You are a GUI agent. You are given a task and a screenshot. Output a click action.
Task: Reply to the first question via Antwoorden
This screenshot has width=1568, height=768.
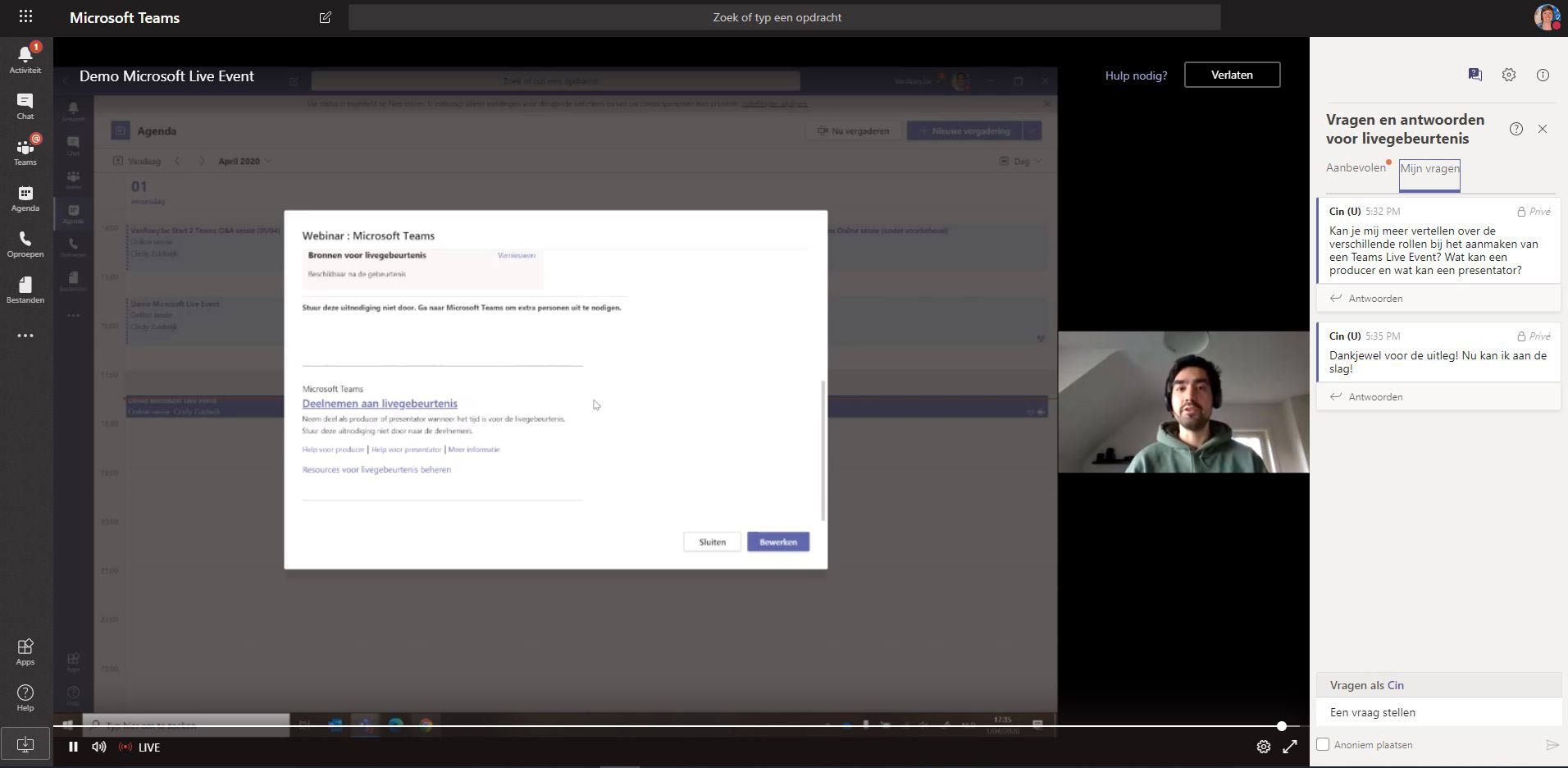[1375, 299]
